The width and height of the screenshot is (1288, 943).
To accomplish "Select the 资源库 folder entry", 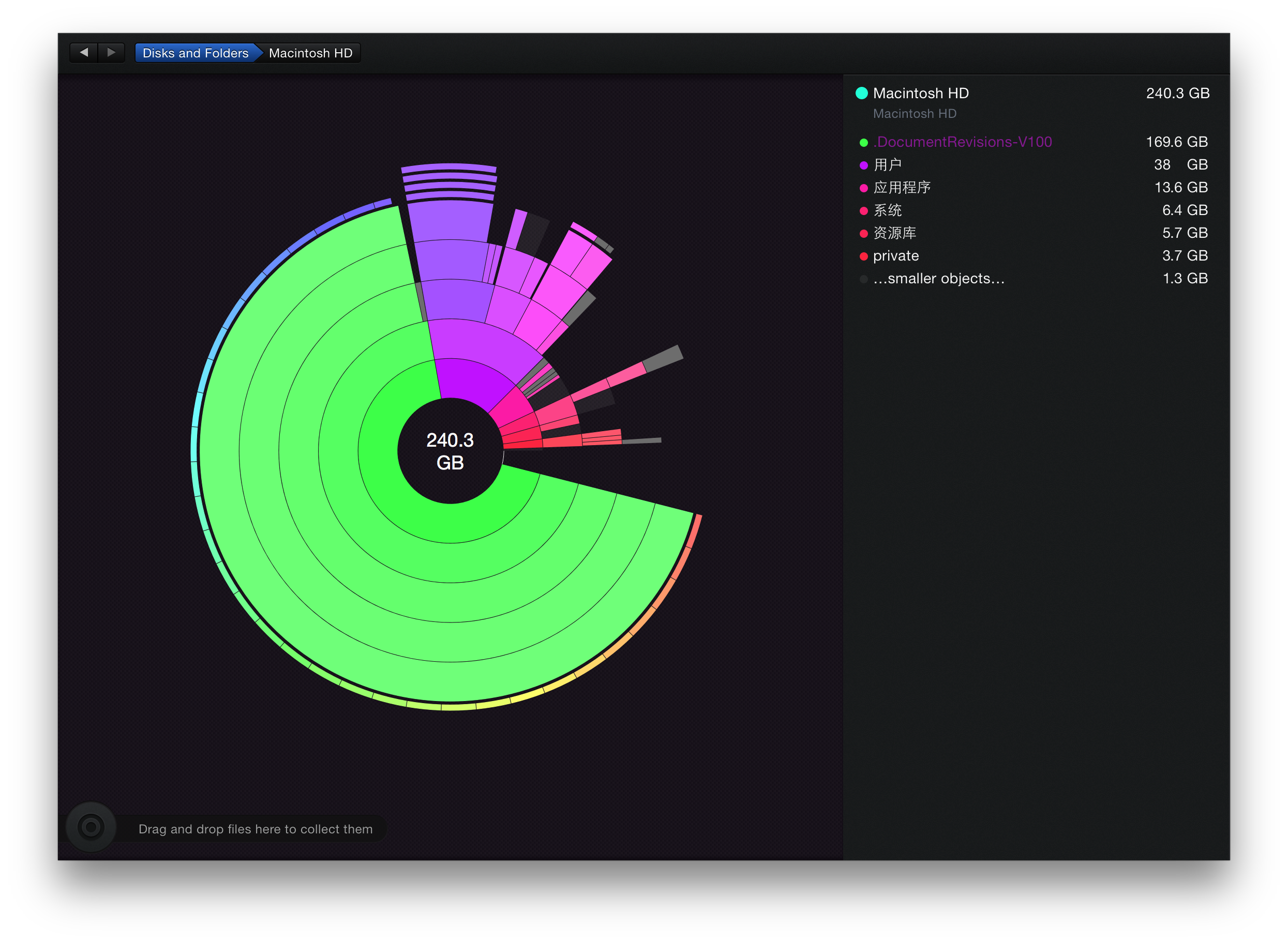I will point(894,233).
